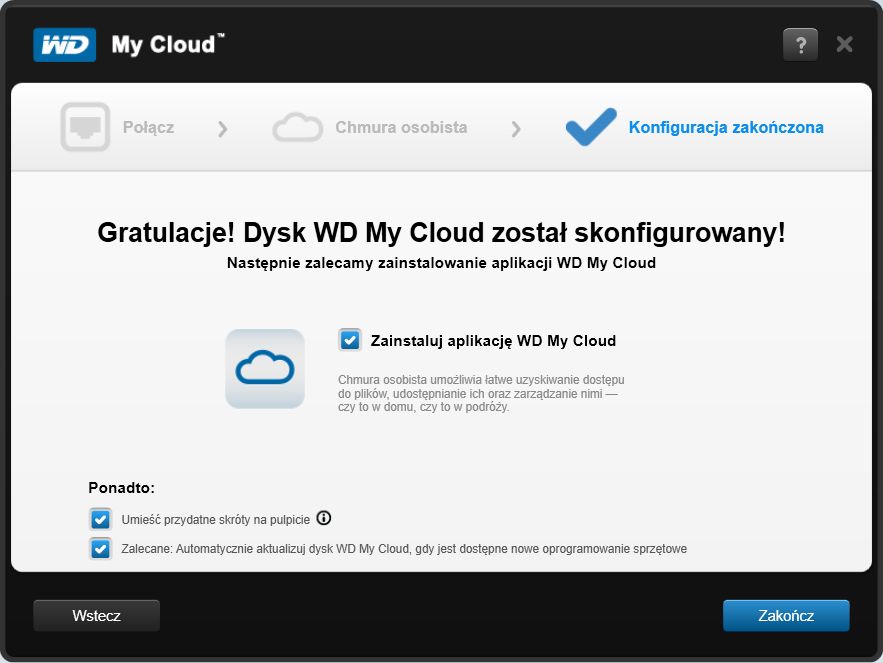Disable automatic firmware update checkbox
883x663 pixels.
click(100, 549)
